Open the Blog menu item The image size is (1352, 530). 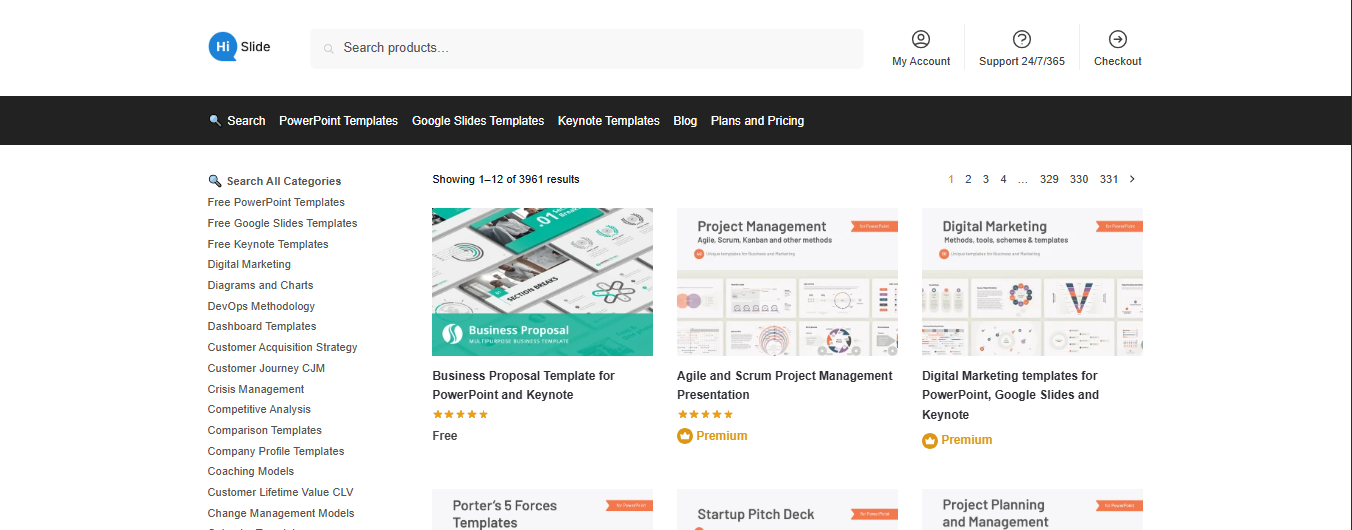pyautogui.click(x=685, y=121)
